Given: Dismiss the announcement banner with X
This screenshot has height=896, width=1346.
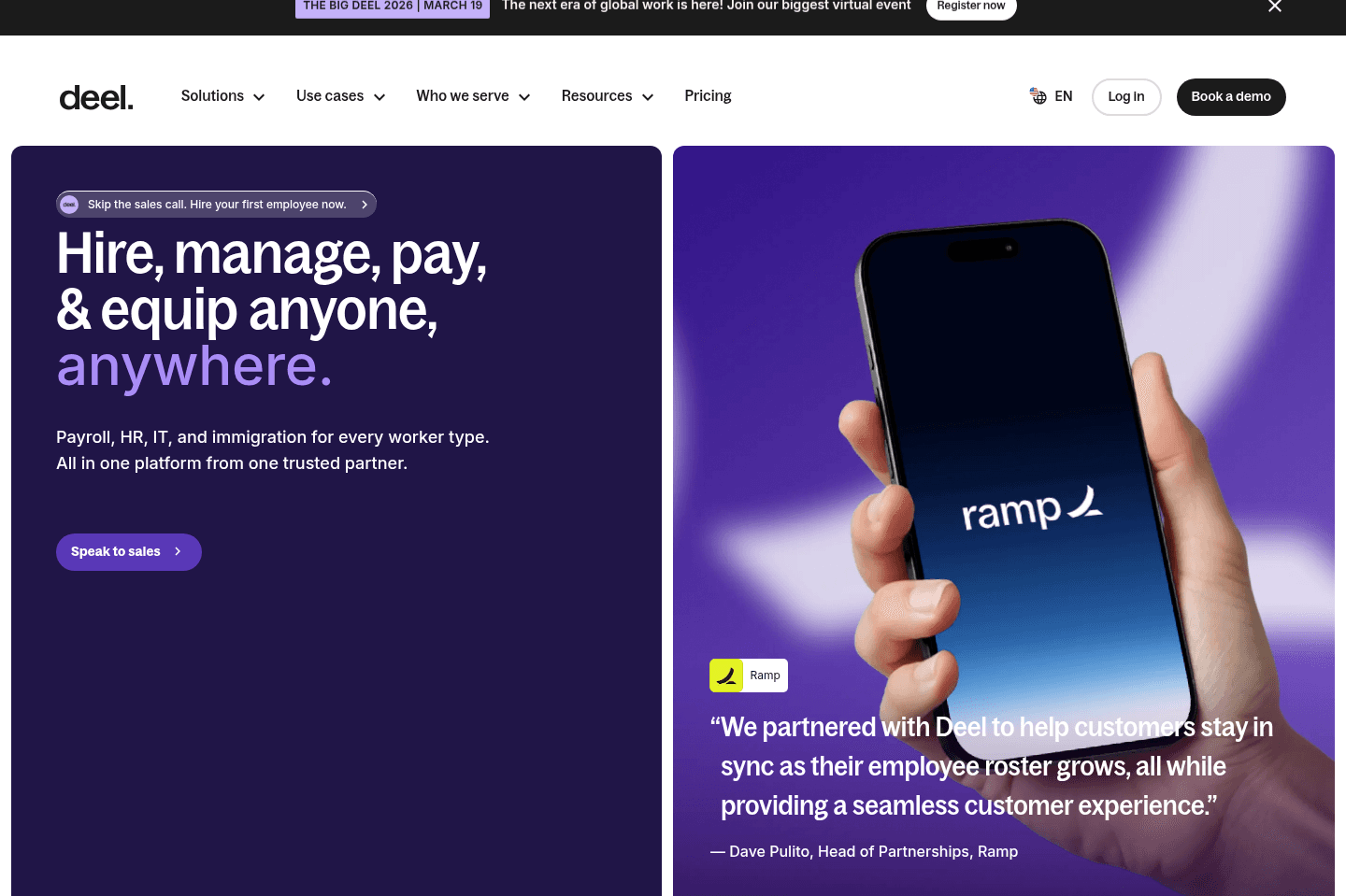Looking at the screenshot, I should tap(1274, 7).
